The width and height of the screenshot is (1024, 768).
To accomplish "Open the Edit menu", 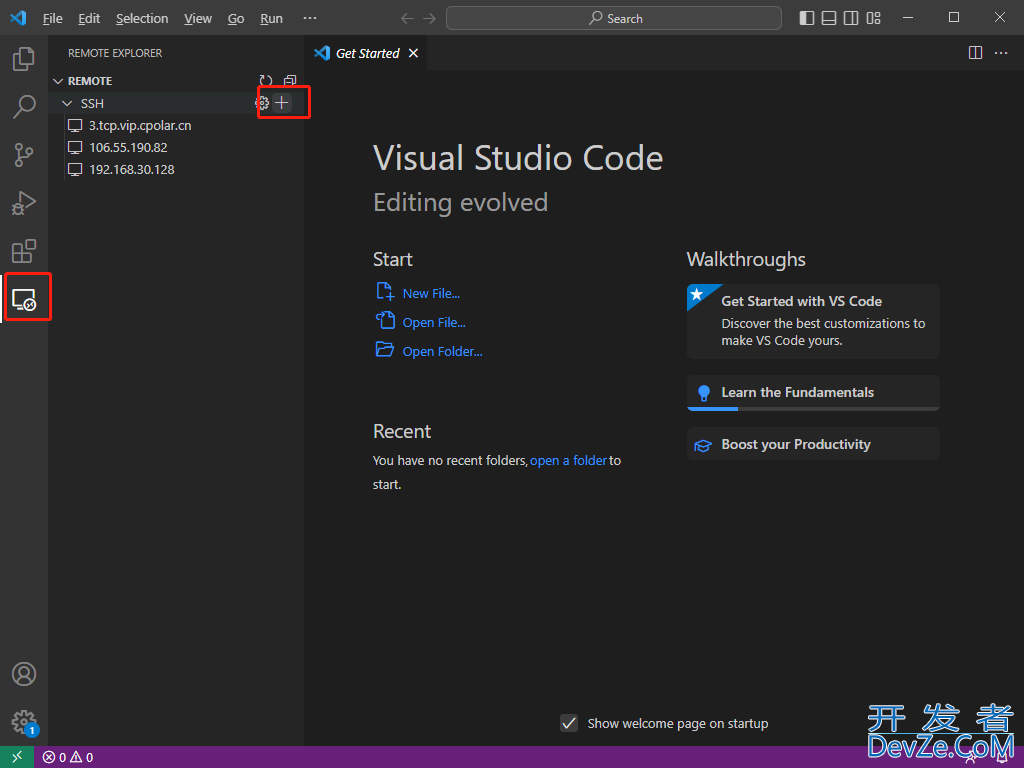I will coord(89,18).
